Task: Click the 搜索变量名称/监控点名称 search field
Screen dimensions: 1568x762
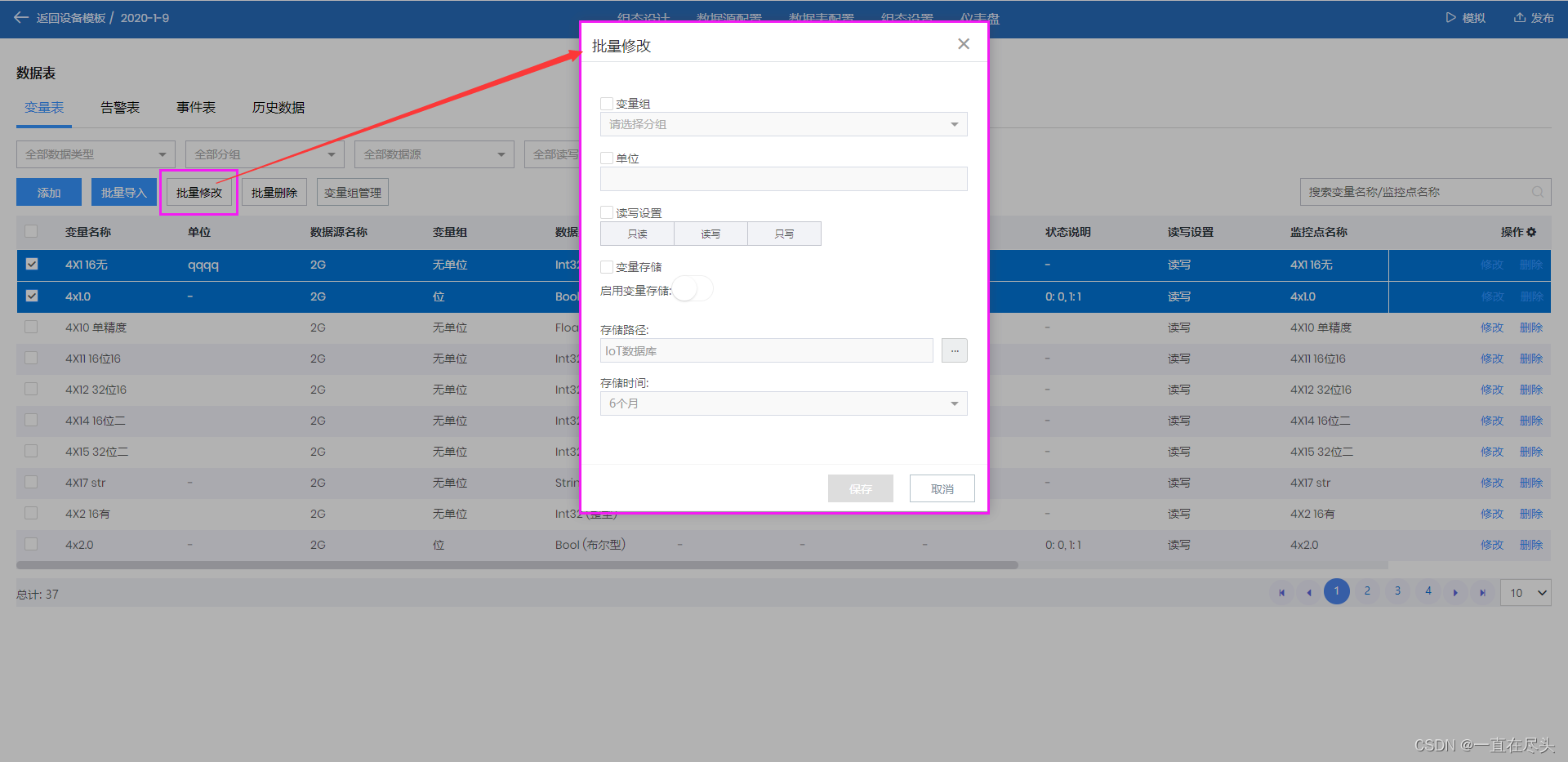Action: [x=1425, y=192]
